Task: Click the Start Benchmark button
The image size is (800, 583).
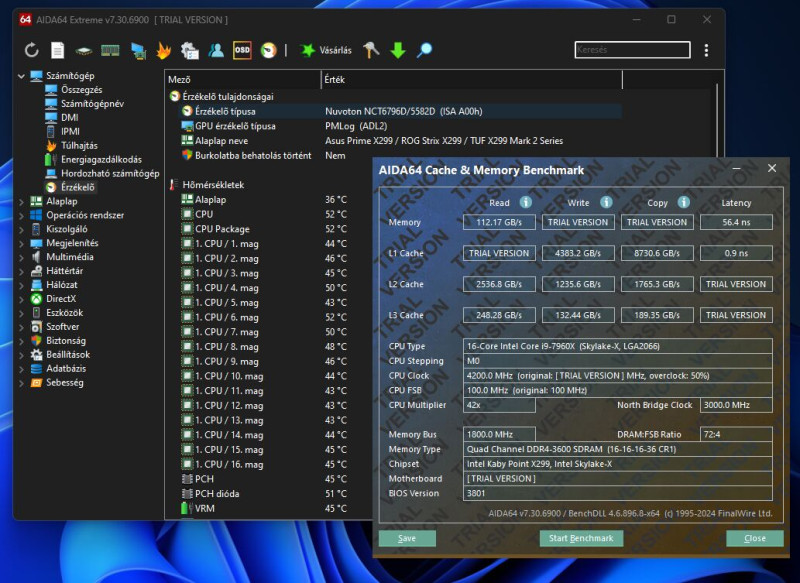Action: pos(581,538)
